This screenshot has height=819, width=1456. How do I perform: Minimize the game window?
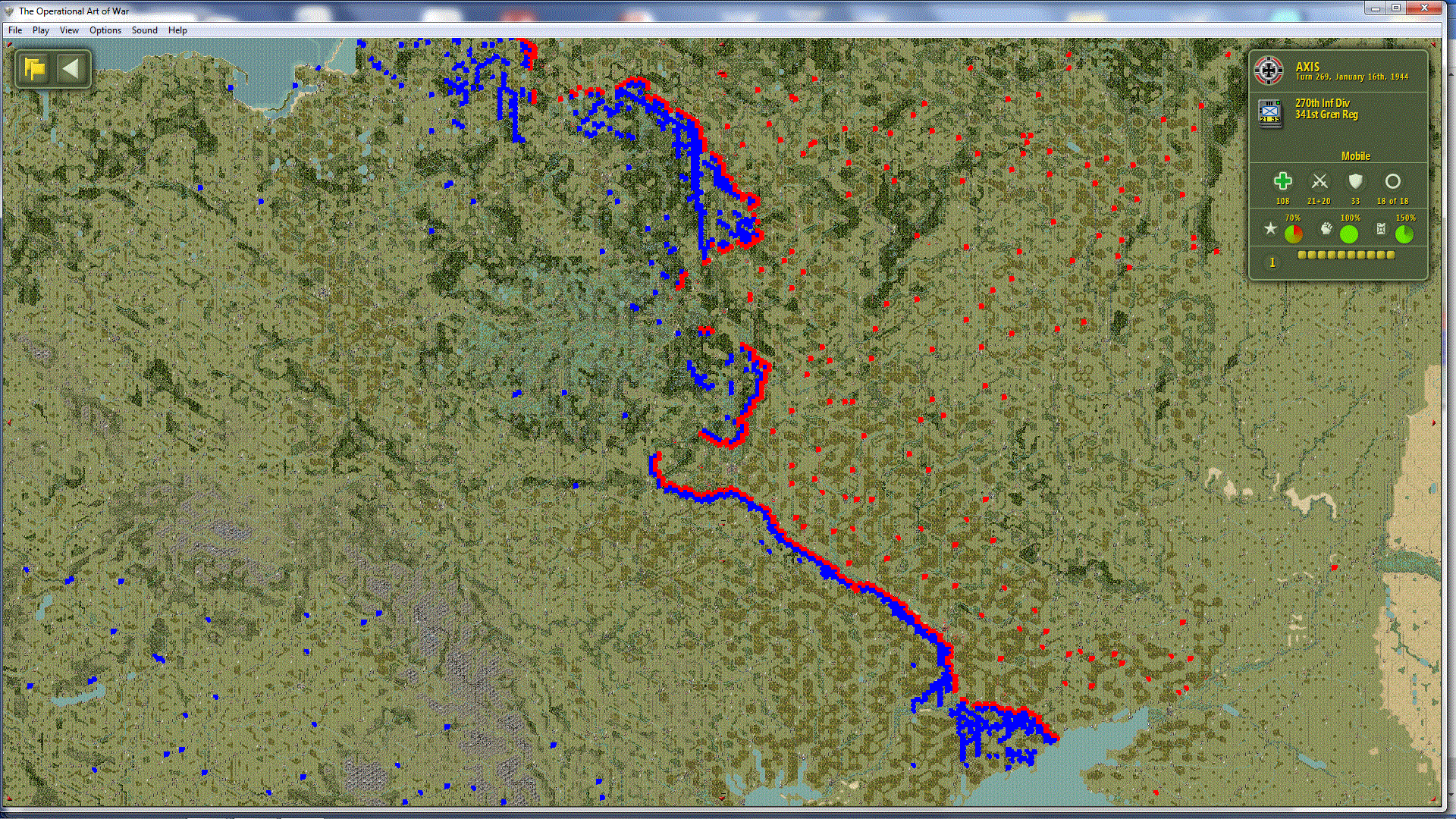click(1375, 8)
